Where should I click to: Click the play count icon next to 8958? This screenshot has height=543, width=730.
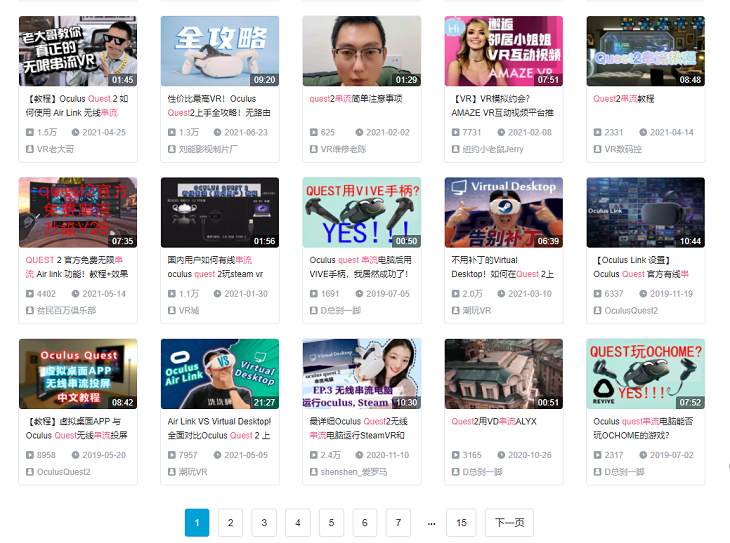[30, 456]
